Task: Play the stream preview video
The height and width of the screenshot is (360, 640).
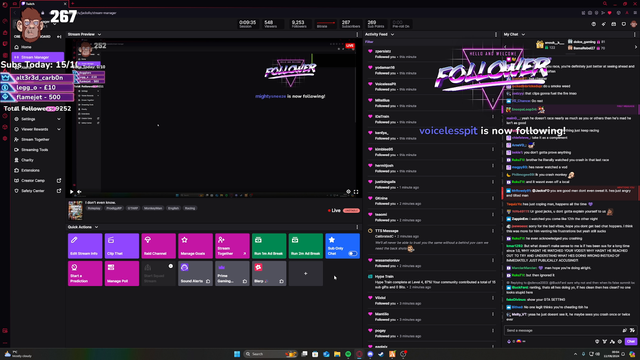Action: tap(71, 191)
